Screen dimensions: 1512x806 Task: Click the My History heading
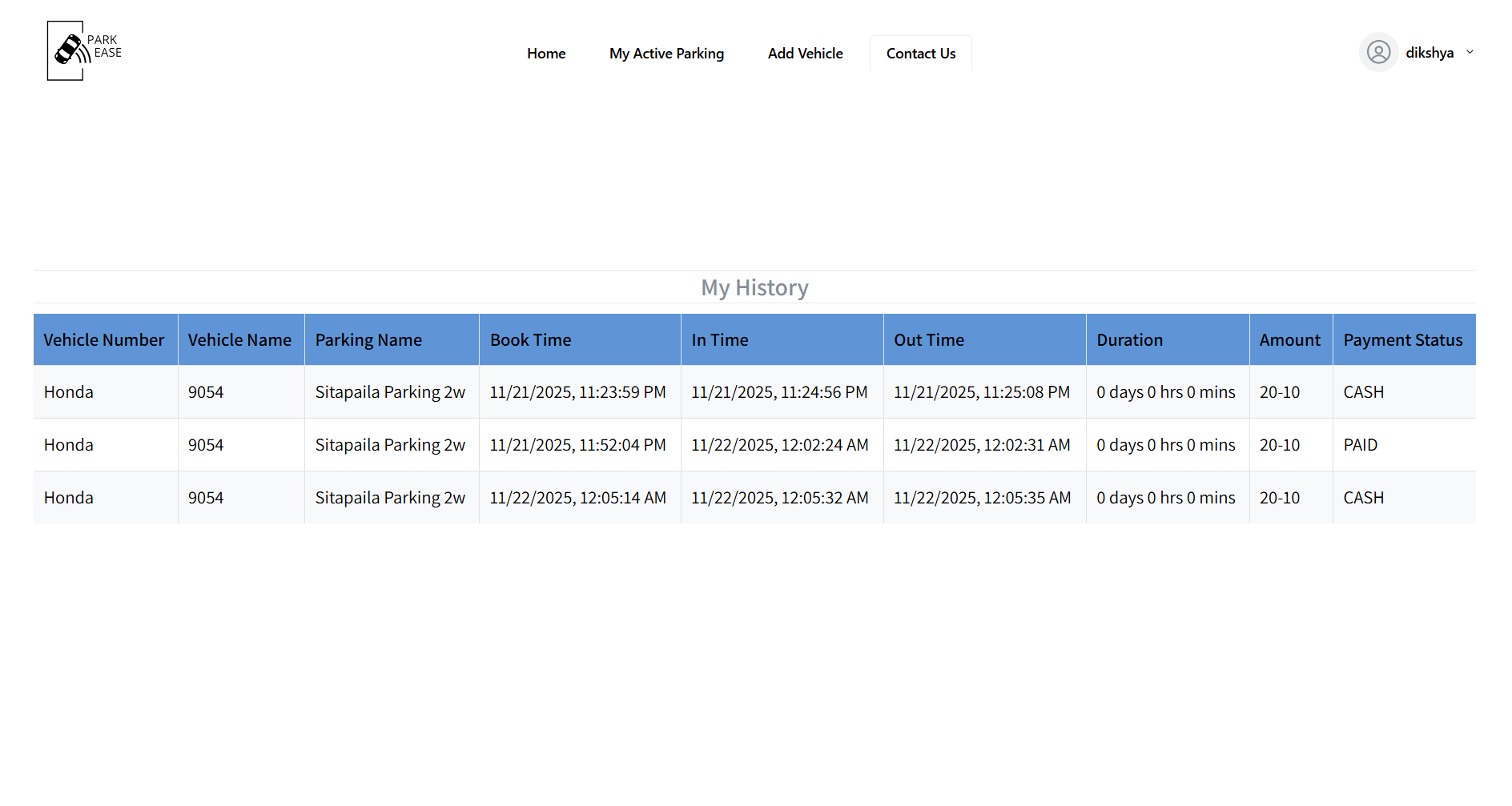[x=754, y=287]
